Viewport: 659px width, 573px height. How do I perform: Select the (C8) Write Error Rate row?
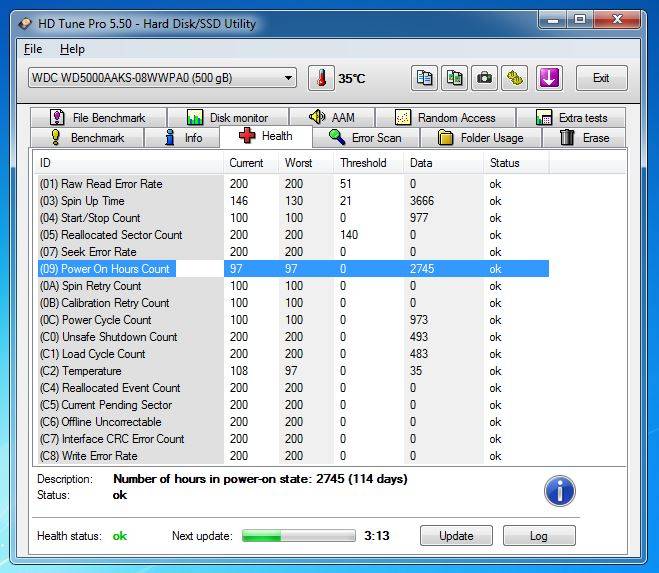click(x=293, y=456)
